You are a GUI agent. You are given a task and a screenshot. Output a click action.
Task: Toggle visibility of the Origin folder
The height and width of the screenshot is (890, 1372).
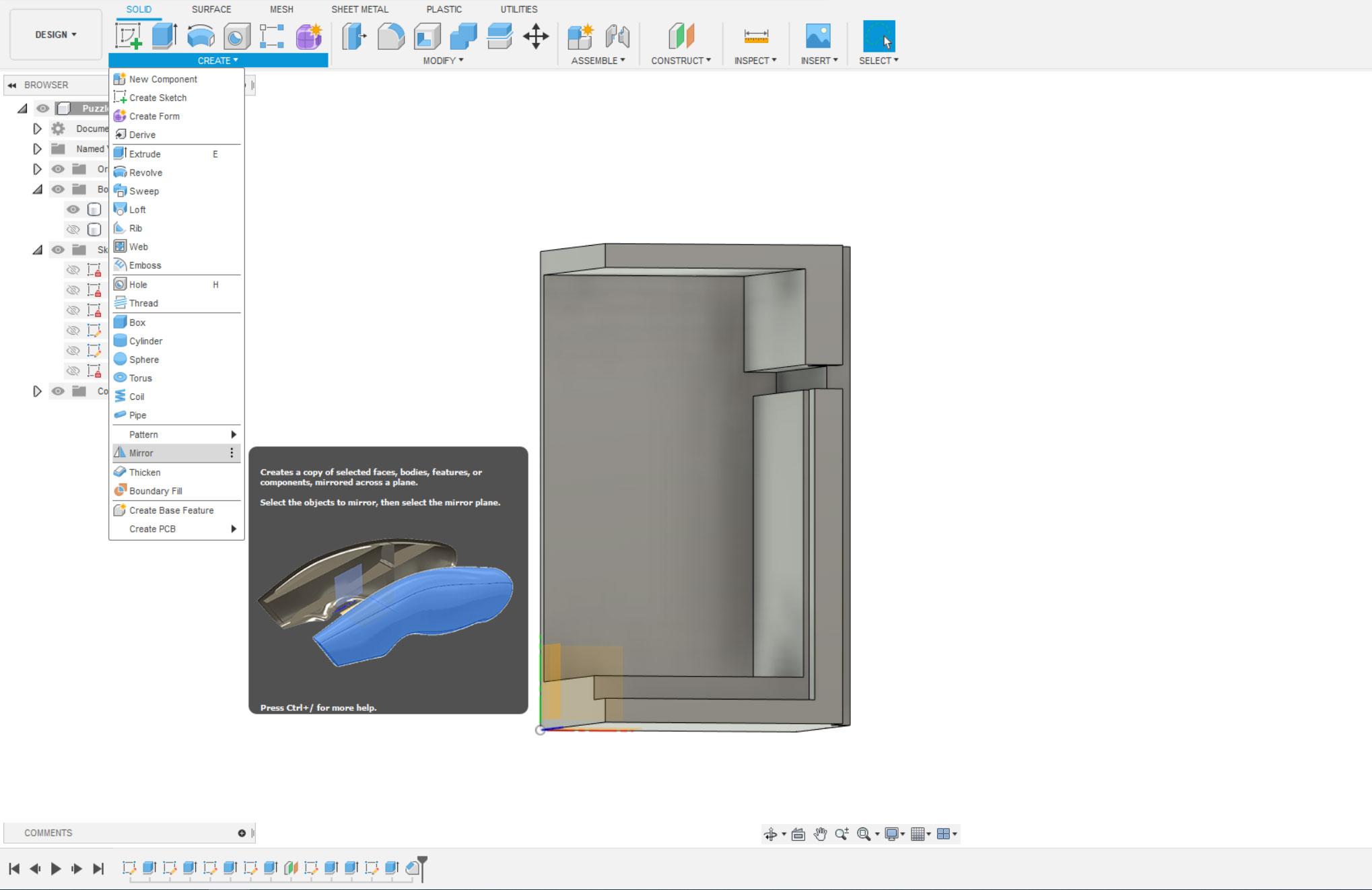59,169
